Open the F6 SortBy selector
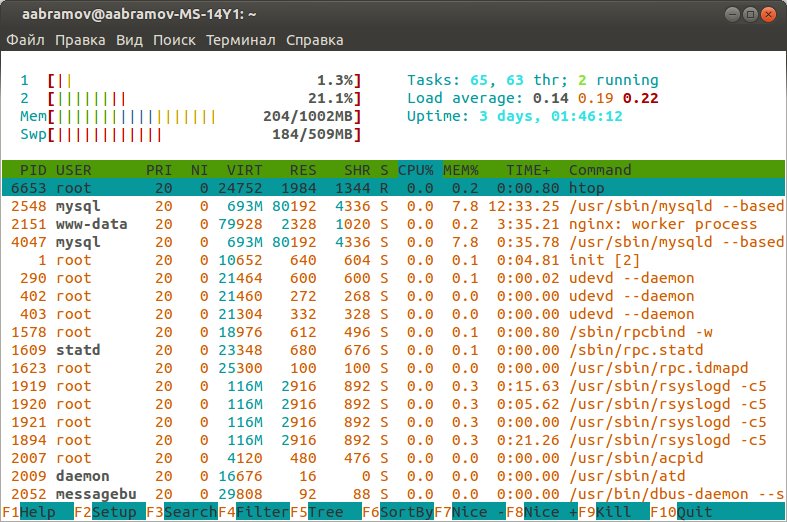The image size is (787, 522). [398, 512]
